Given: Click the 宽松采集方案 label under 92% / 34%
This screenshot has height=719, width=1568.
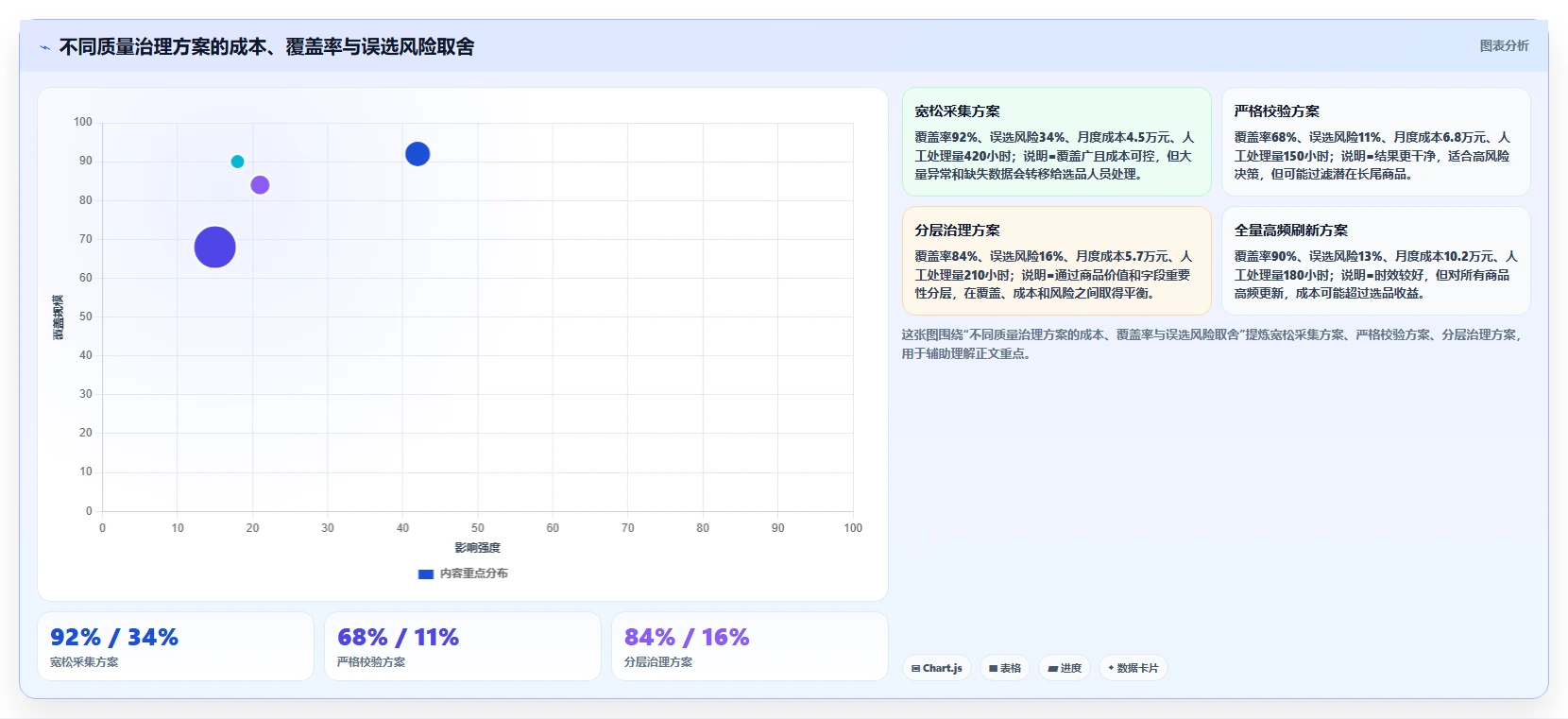Looking at the screenshot, I should point(84,662).
